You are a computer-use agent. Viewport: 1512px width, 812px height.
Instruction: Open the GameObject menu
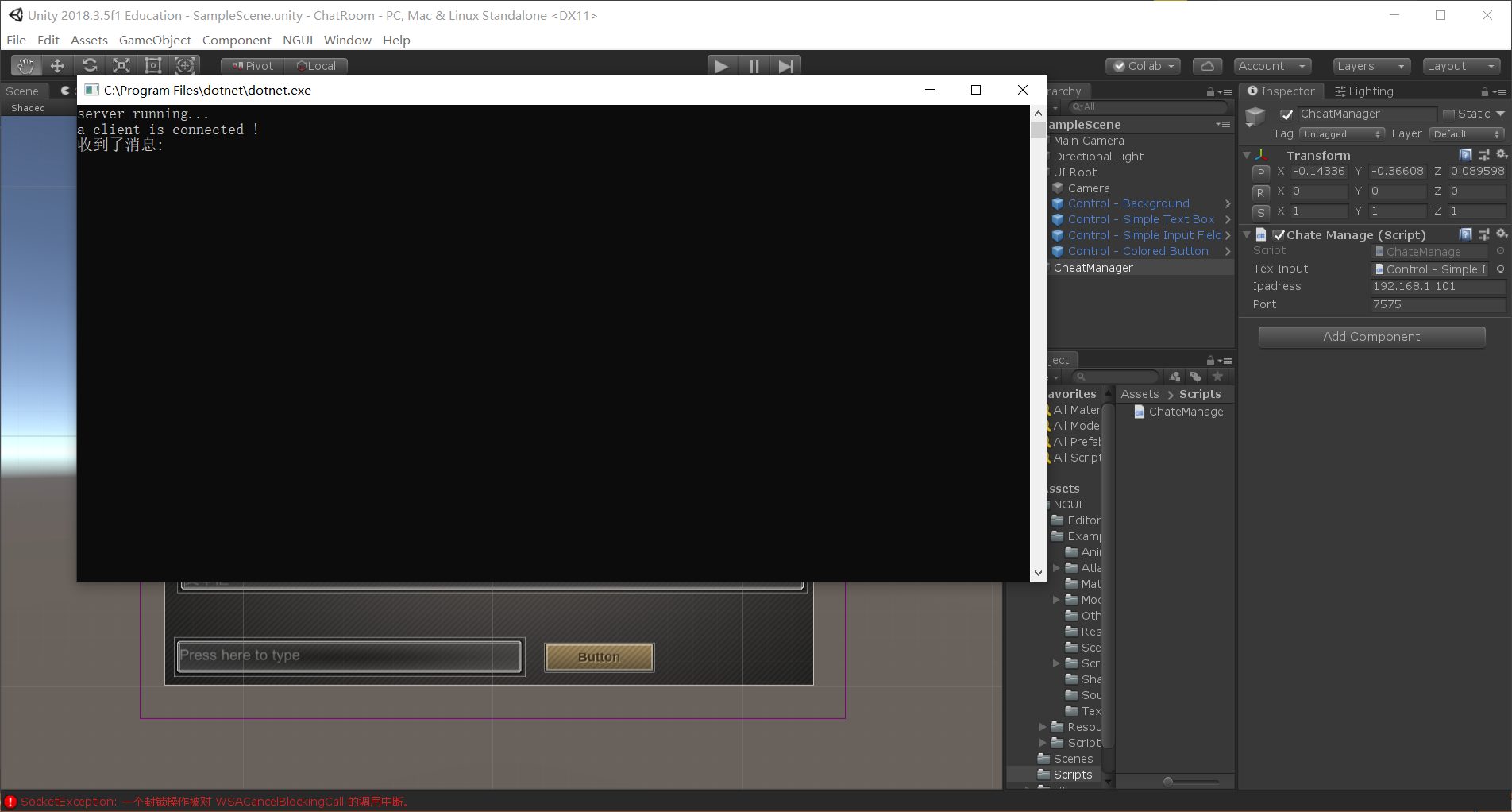coord(155,40)
